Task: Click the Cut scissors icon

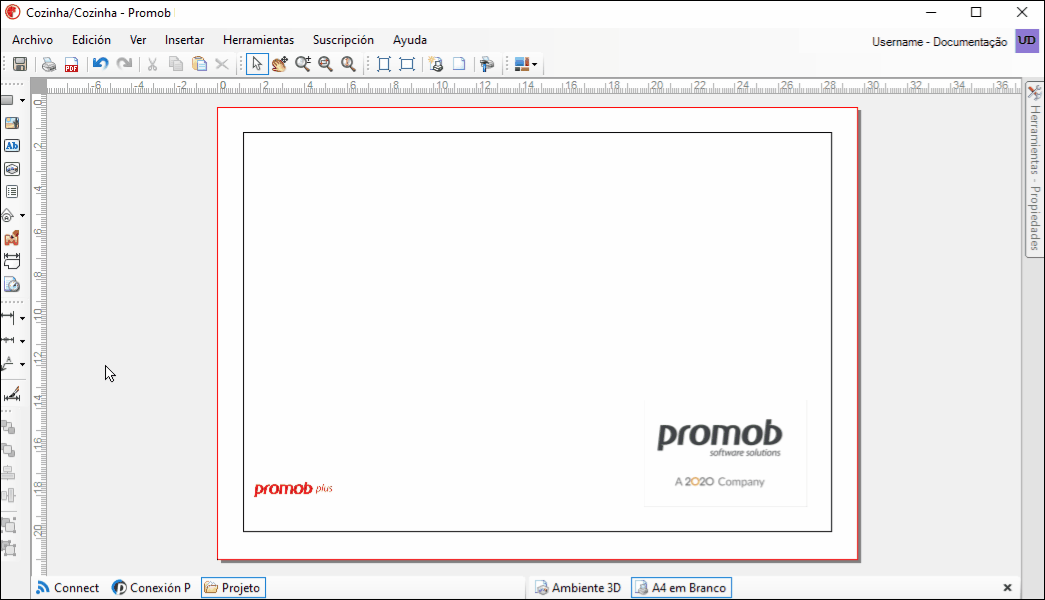Action: point(153,64)
